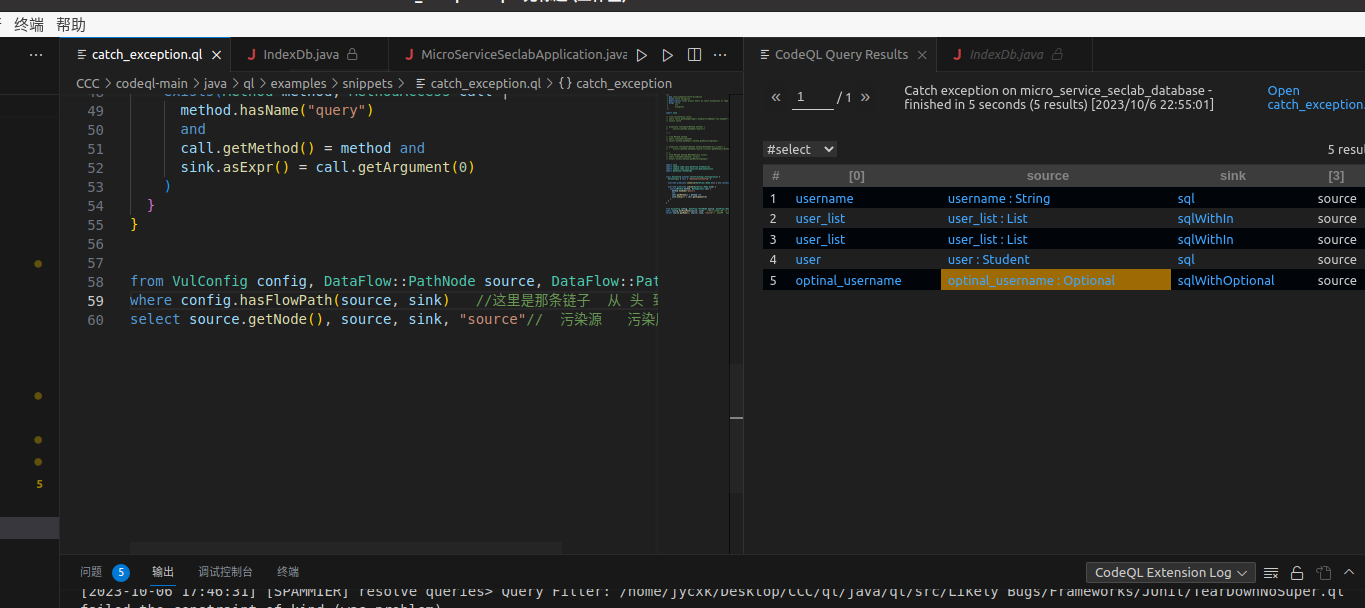Open the output log in editor

[x=1323, y=573]
